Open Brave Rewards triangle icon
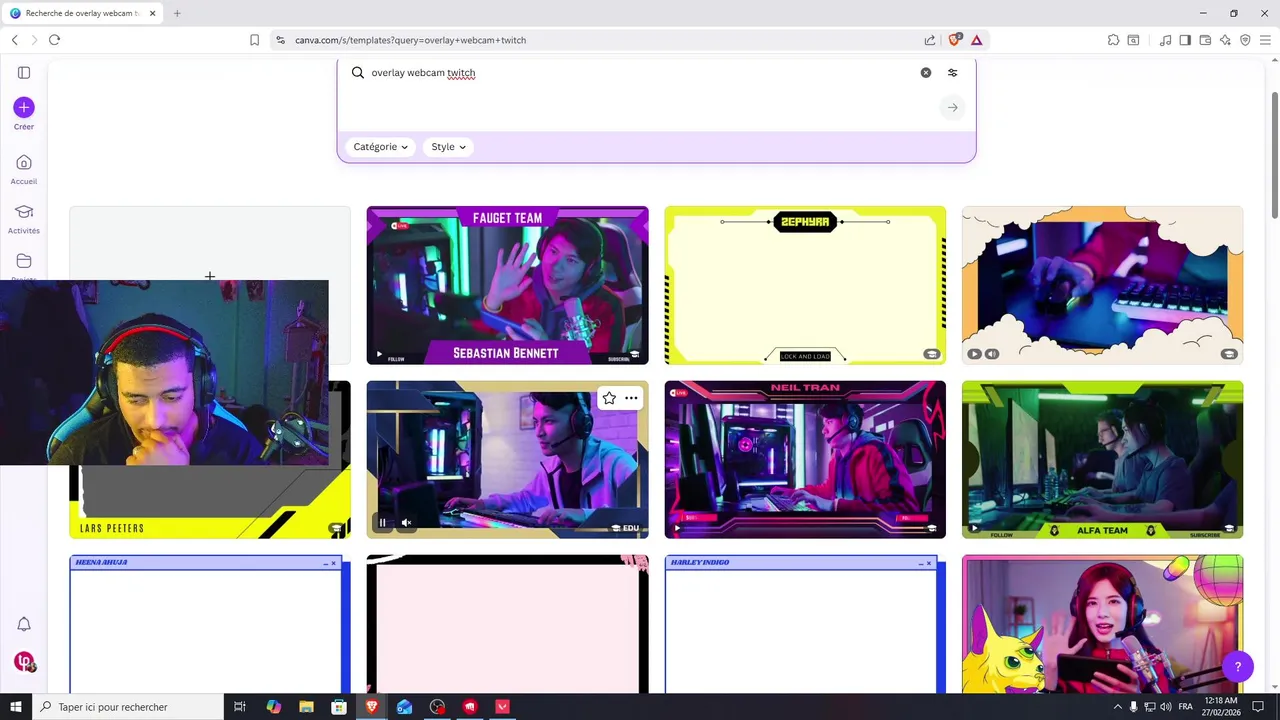Viewport: 1280px width, 720px height. [x=976, y=40]
